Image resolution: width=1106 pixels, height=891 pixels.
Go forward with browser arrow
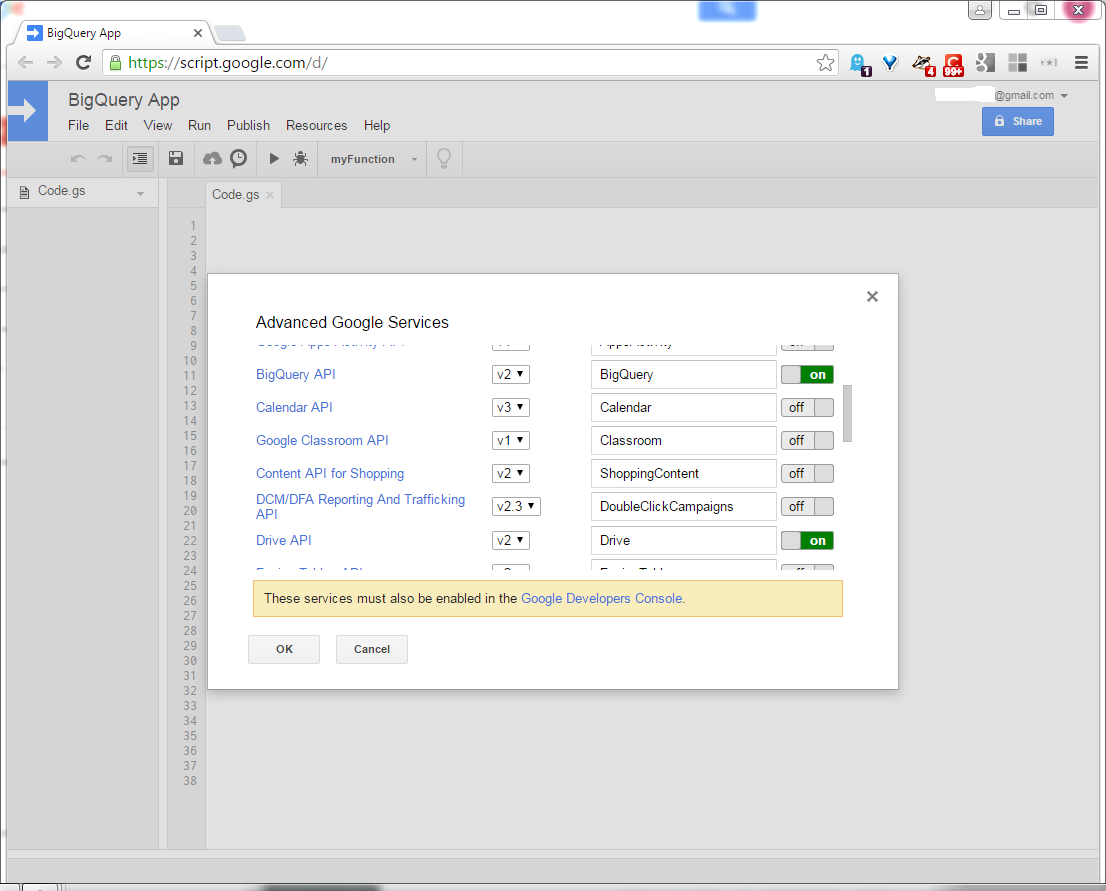(54, 62)
